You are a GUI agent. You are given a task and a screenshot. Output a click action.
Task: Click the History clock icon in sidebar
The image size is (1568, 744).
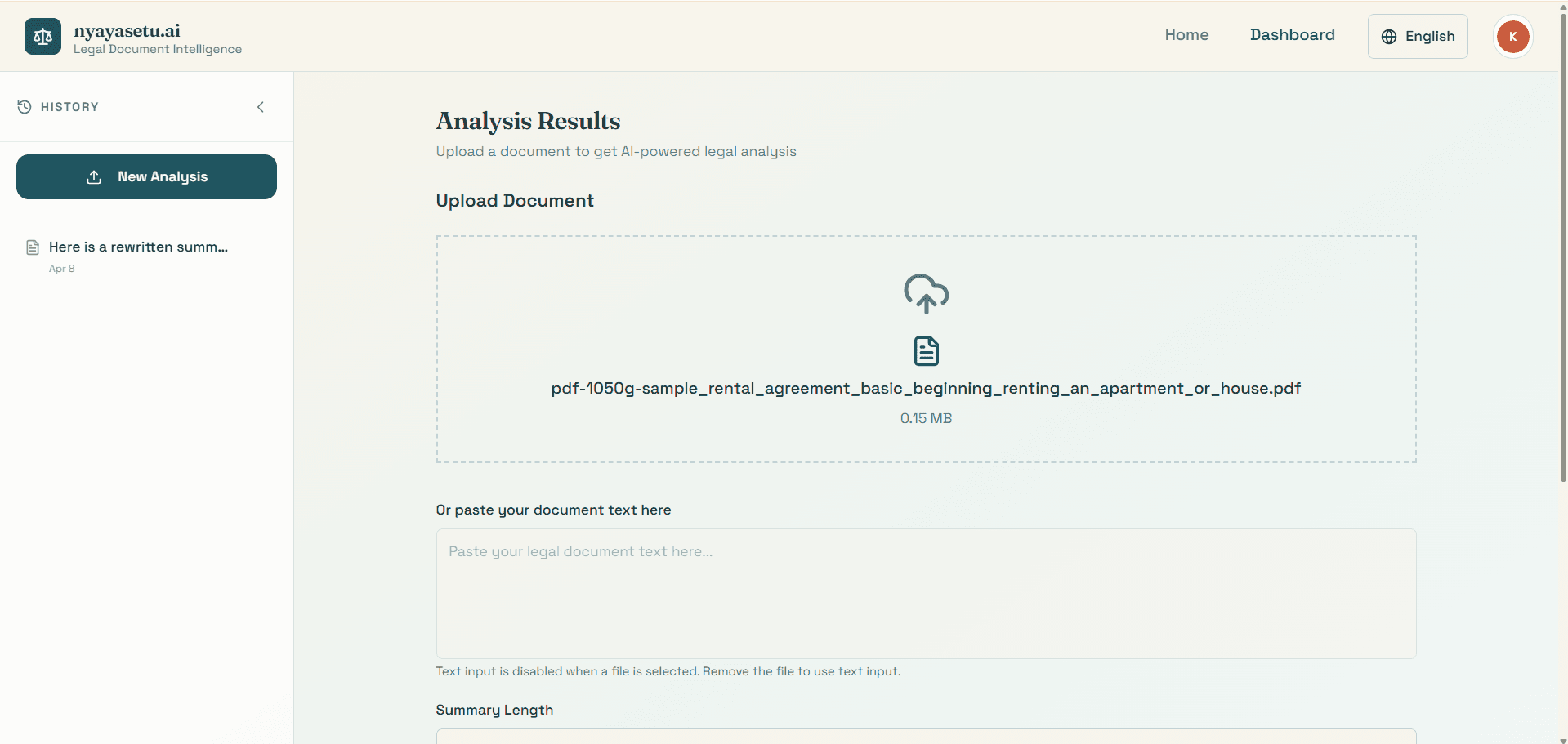[25, 107]
